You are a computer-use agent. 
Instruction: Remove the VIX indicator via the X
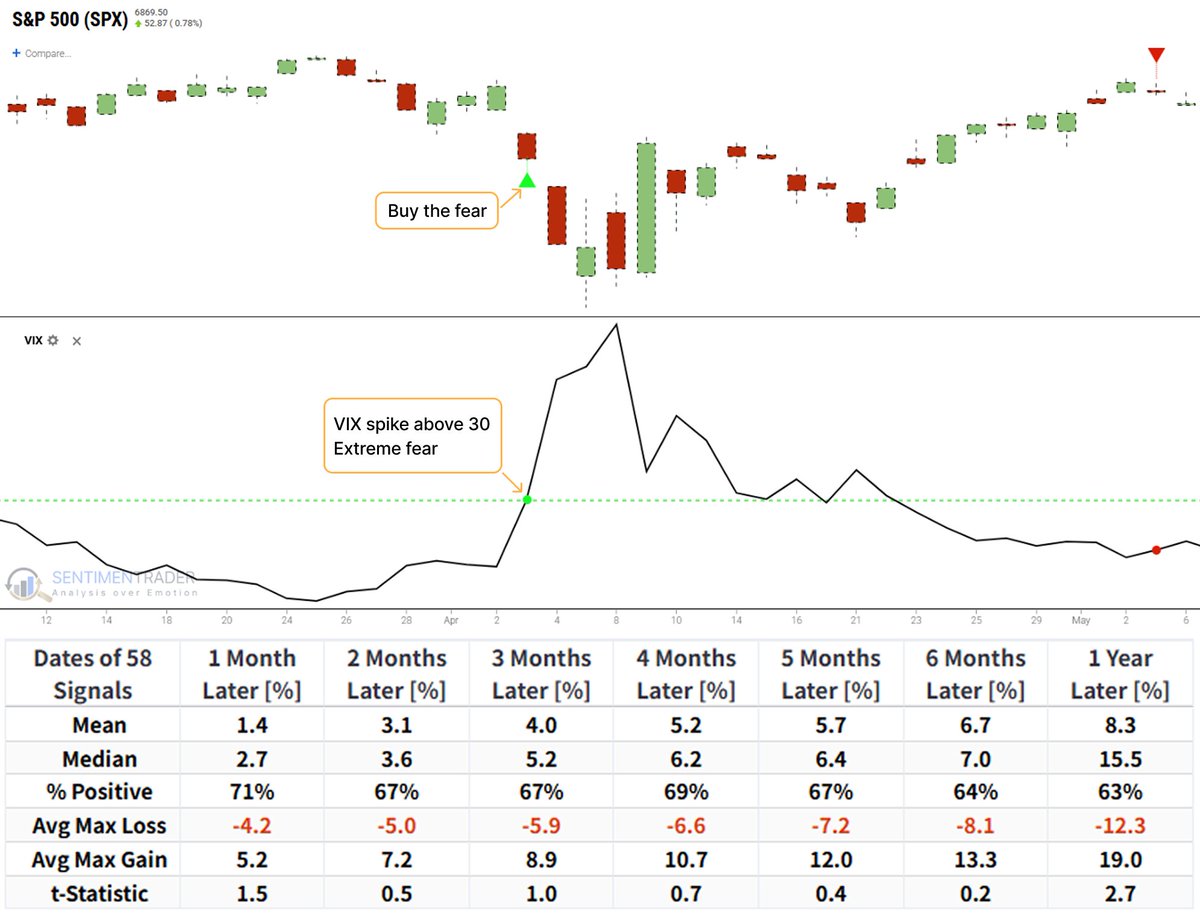point(77,340)
